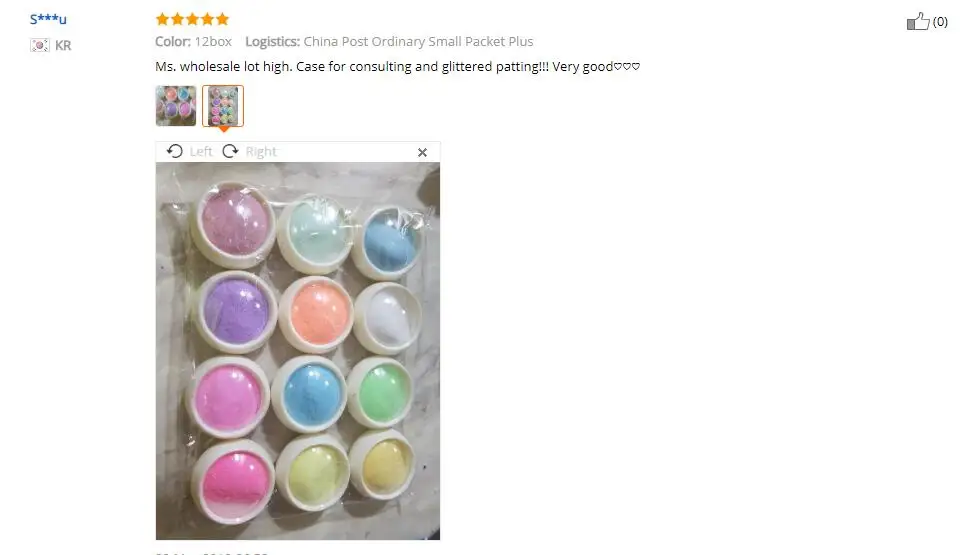Rotate photo using counterclockwise arrow icon
Image resolution: width=963 pixels, height=555 pixels.
(174, 151)
